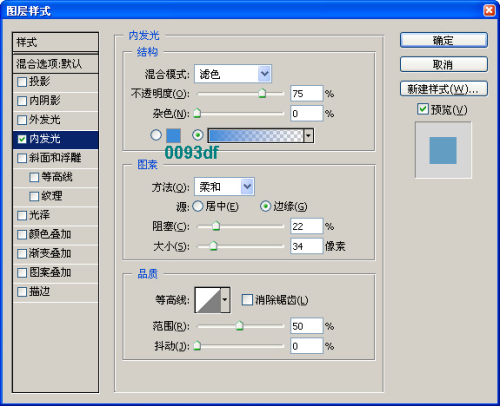Select the solid color radio button
Screen dimensions: 500x406
(x=156, y=135)
